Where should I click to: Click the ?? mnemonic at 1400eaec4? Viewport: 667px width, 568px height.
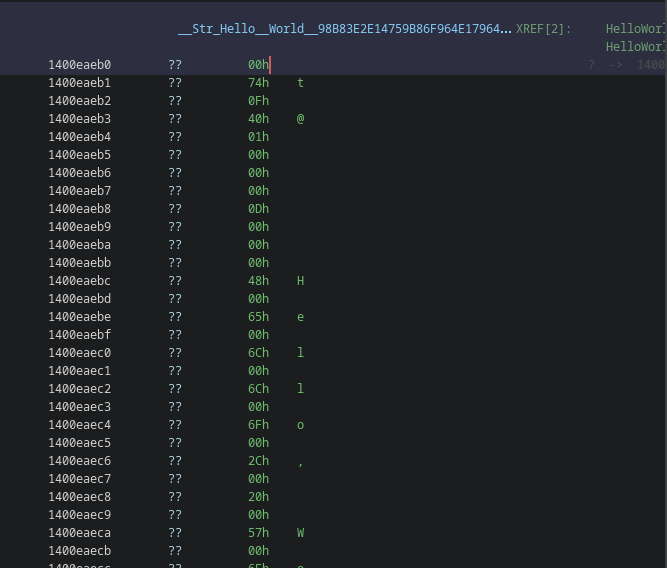175,425
